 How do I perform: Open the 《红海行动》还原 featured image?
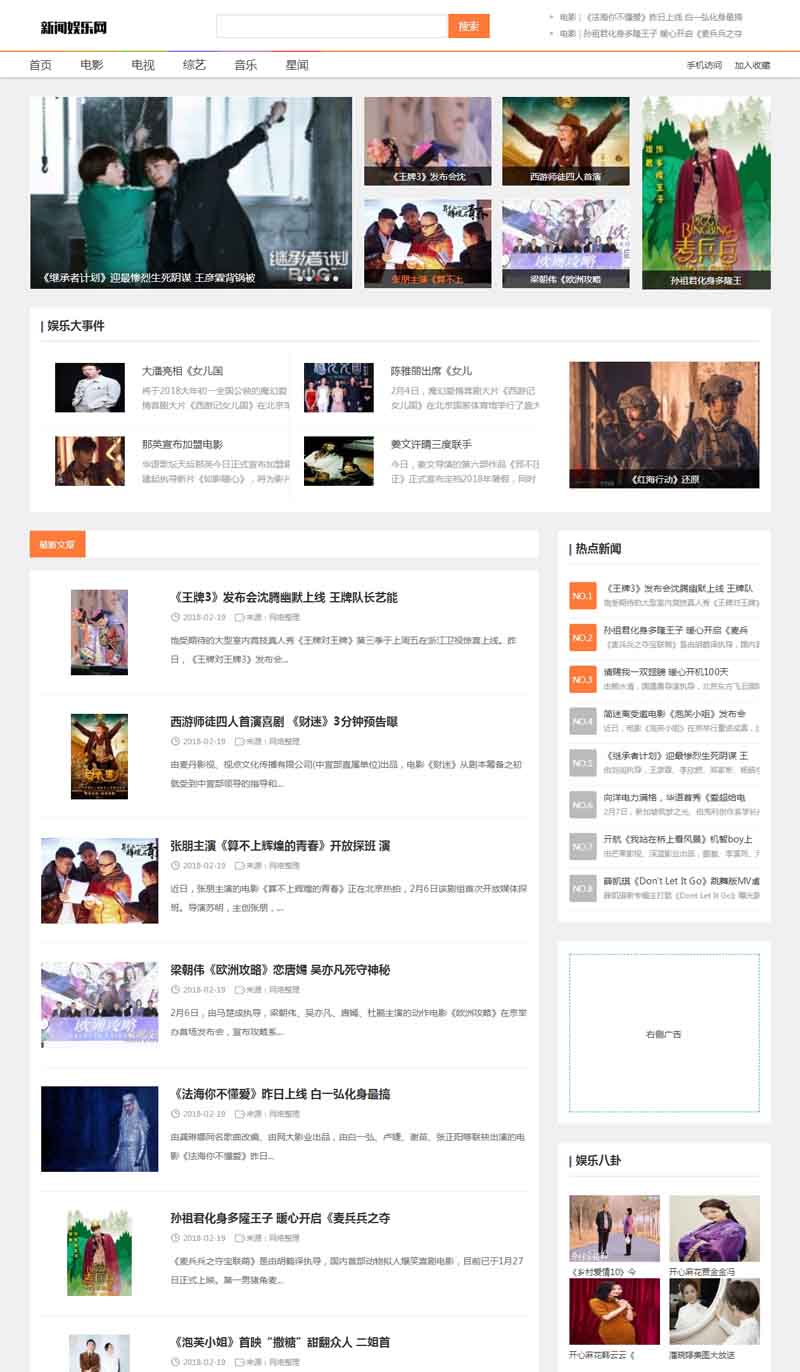point(664,424)
